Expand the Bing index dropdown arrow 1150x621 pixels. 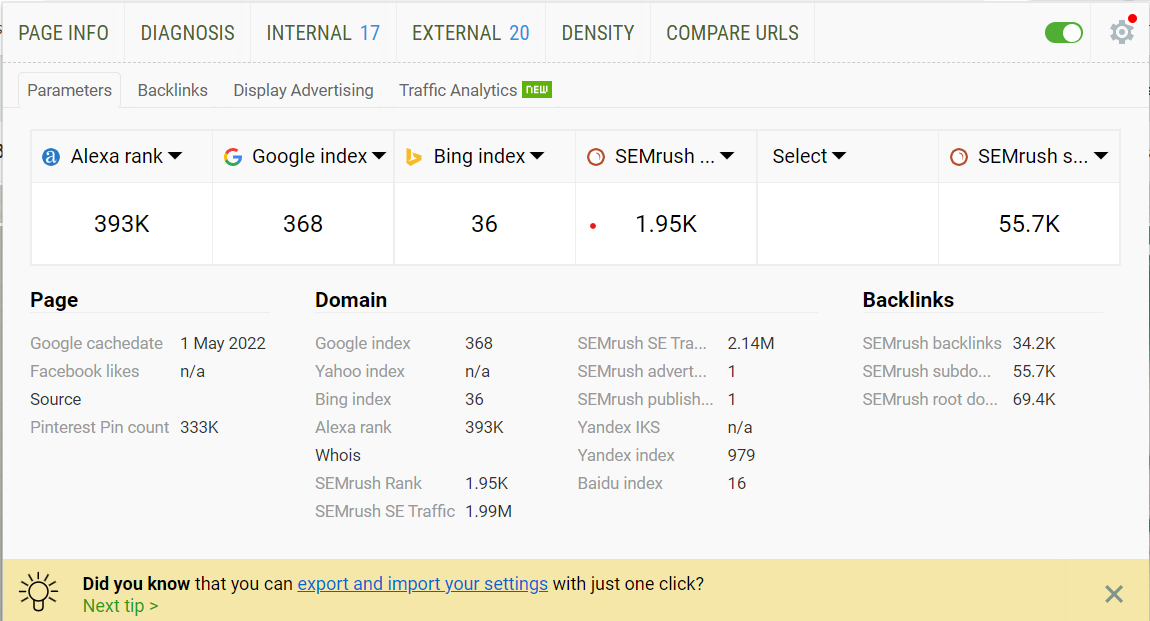click(537, 156)
